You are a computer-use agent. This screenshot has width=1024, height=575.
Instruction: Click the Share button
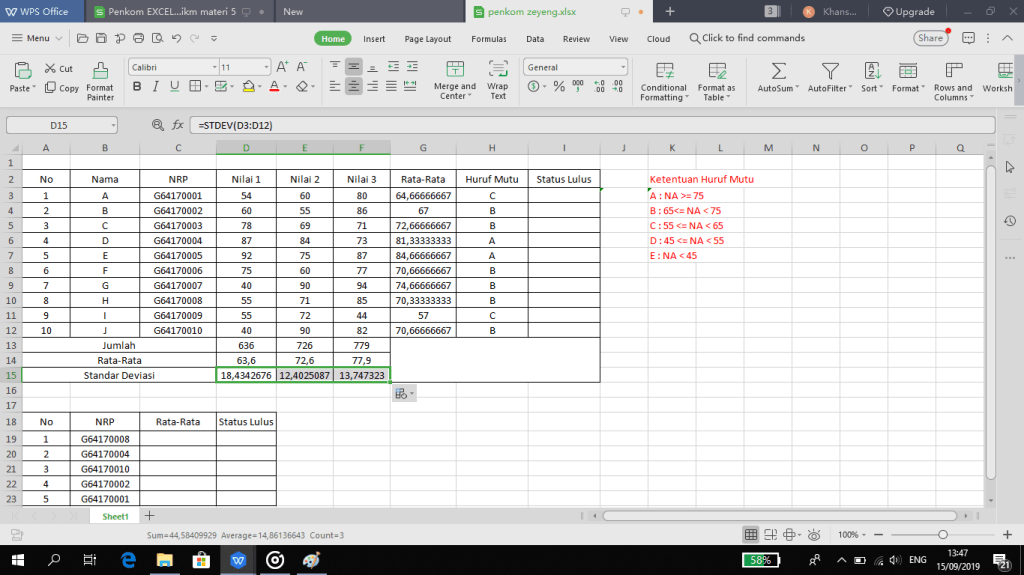coord(930,38)
